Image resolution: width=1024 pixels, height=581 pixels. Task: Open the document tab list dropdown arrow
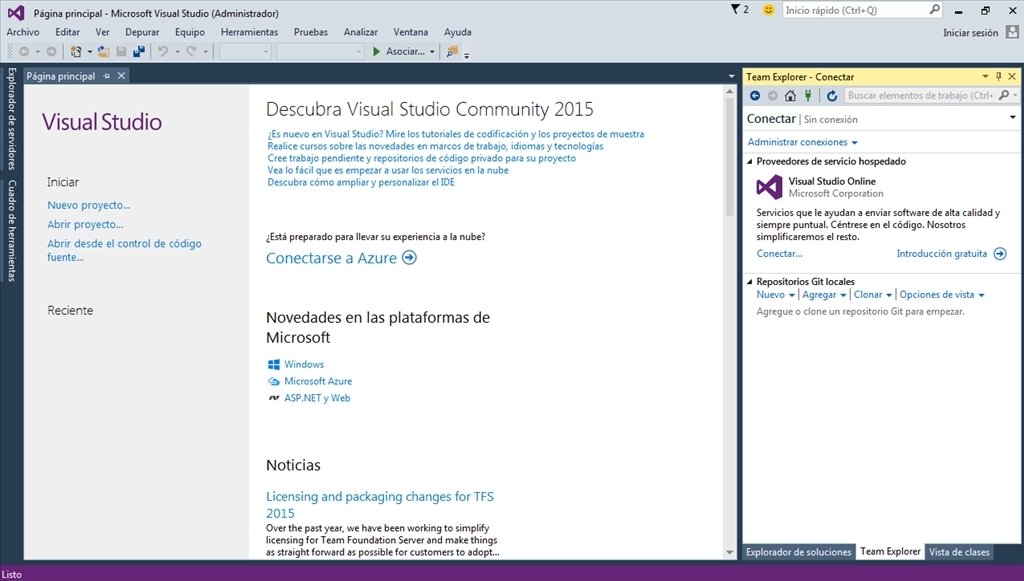pos(731,76)
